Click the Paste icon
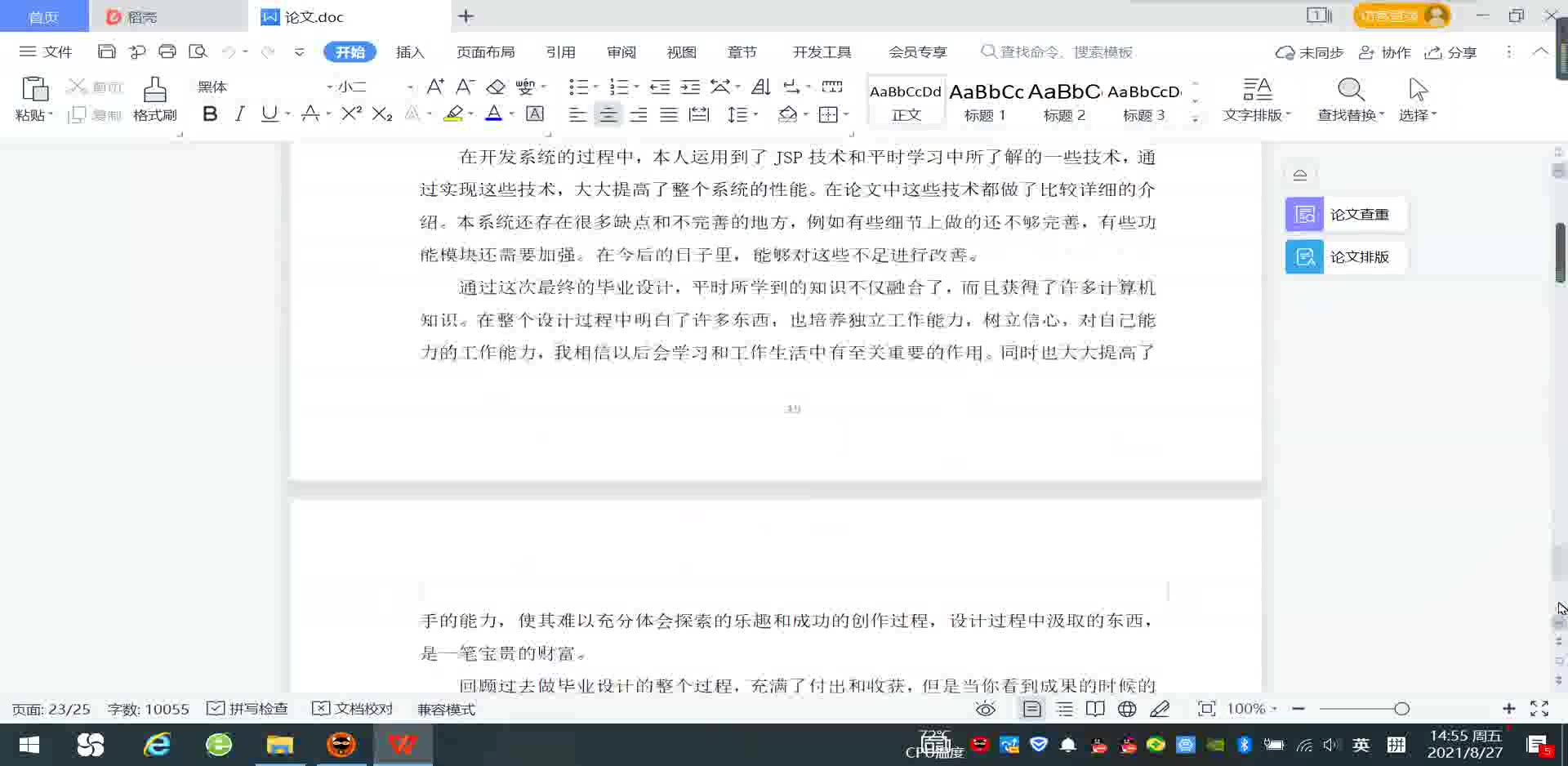Viewport: 1568px width, 766px height. pos(34,89)
